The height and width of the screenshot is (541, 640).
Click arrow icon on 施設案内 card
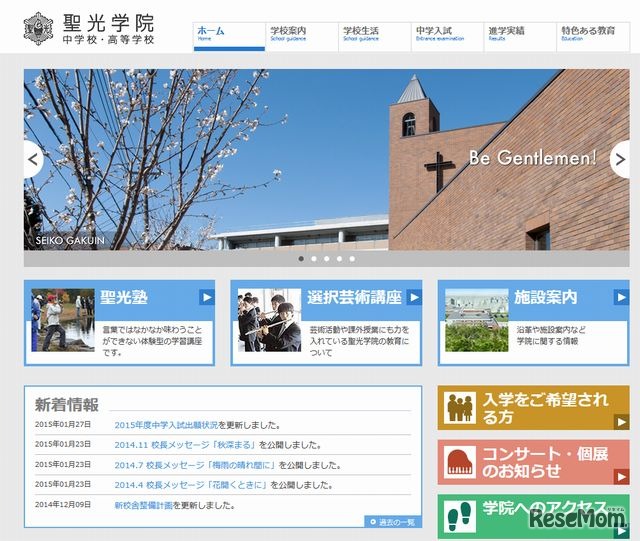coord(621,297)
